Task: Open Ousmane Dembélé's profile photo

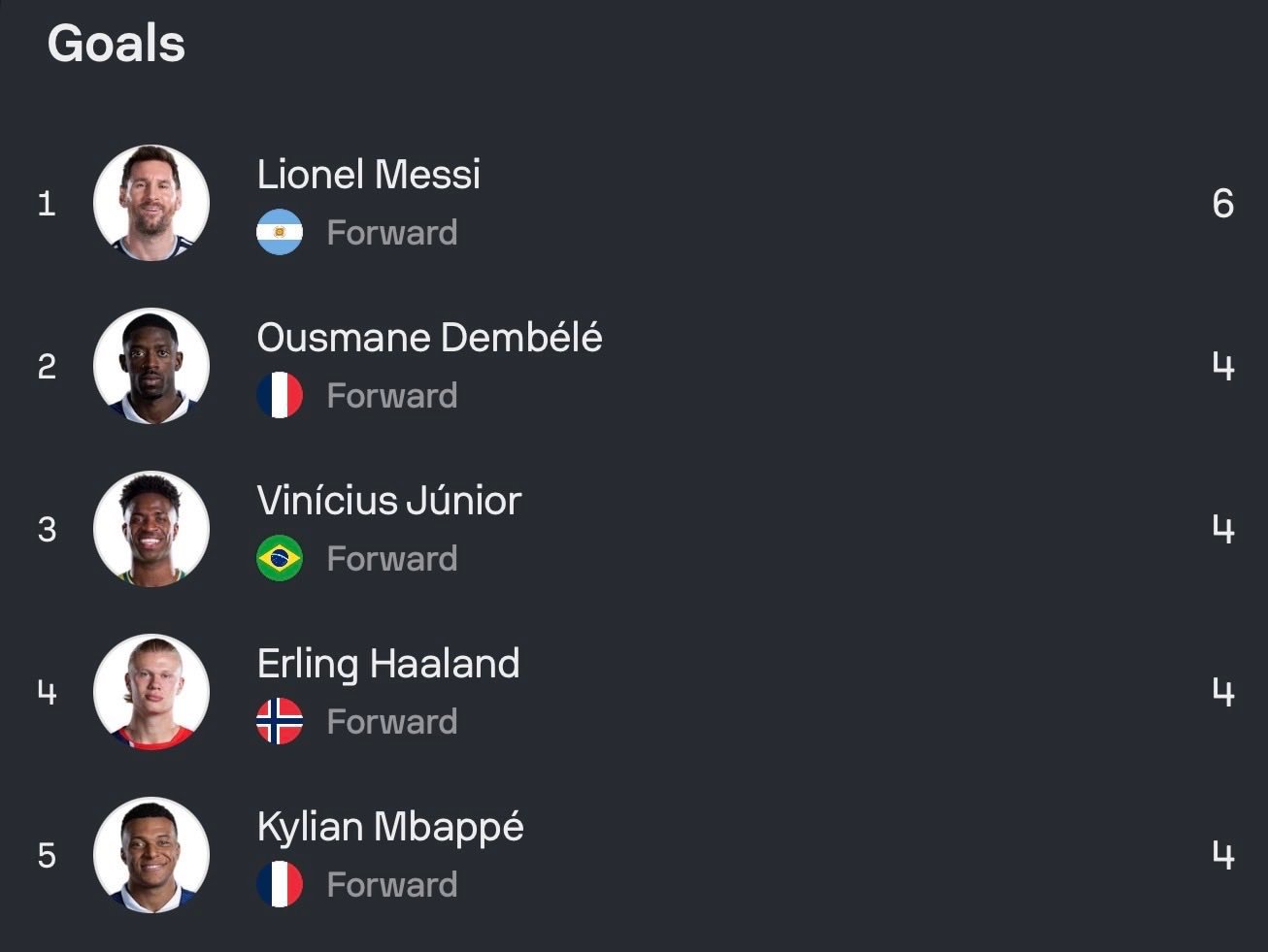Action: pos(151,366)
